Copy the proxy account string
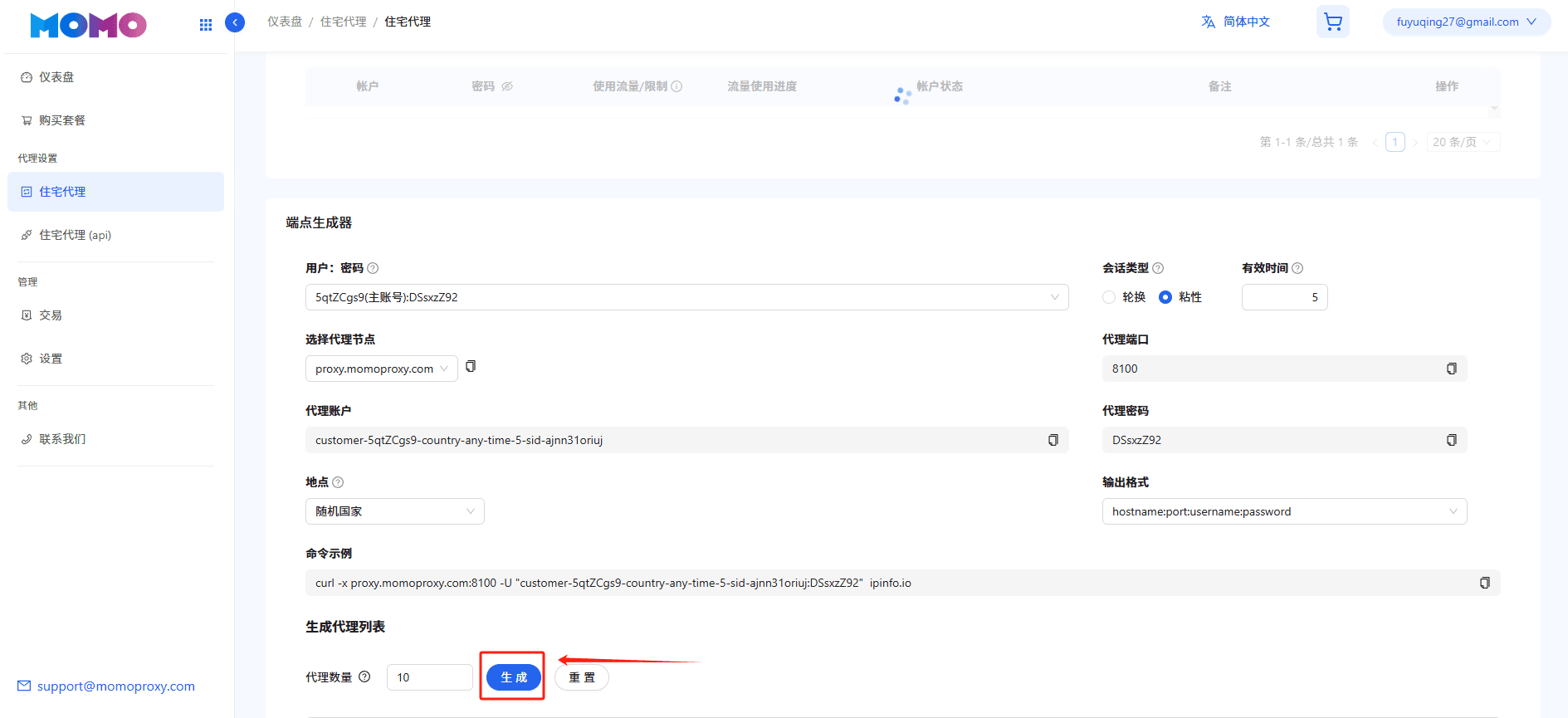The width and height of the screenshot is (1568, 718). point(1053,440)
